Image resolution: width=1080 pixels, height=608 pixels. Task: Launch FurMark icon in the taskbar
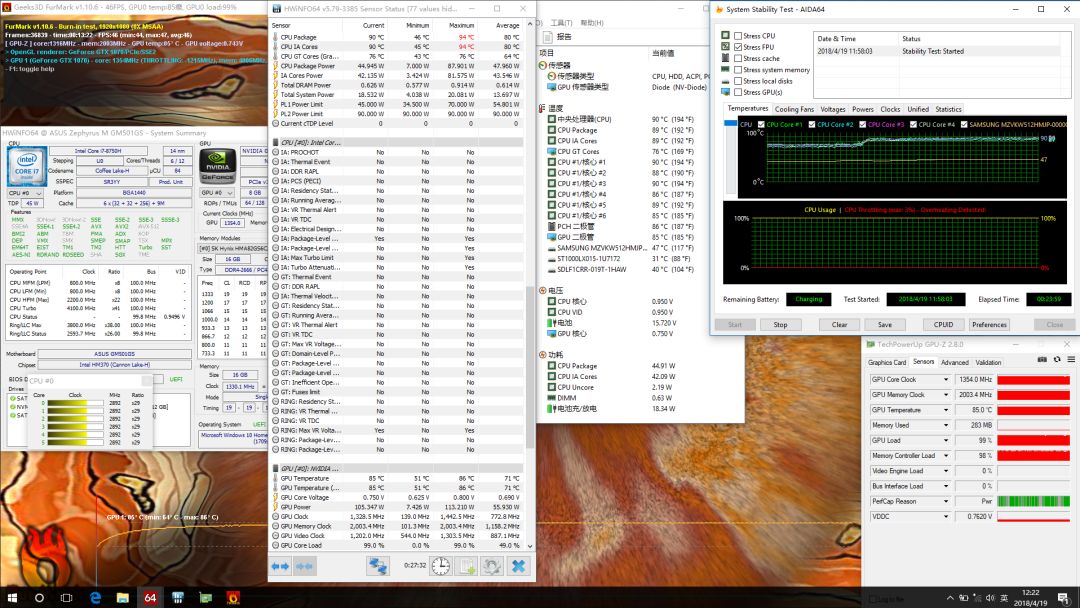(x=233, y=597)
